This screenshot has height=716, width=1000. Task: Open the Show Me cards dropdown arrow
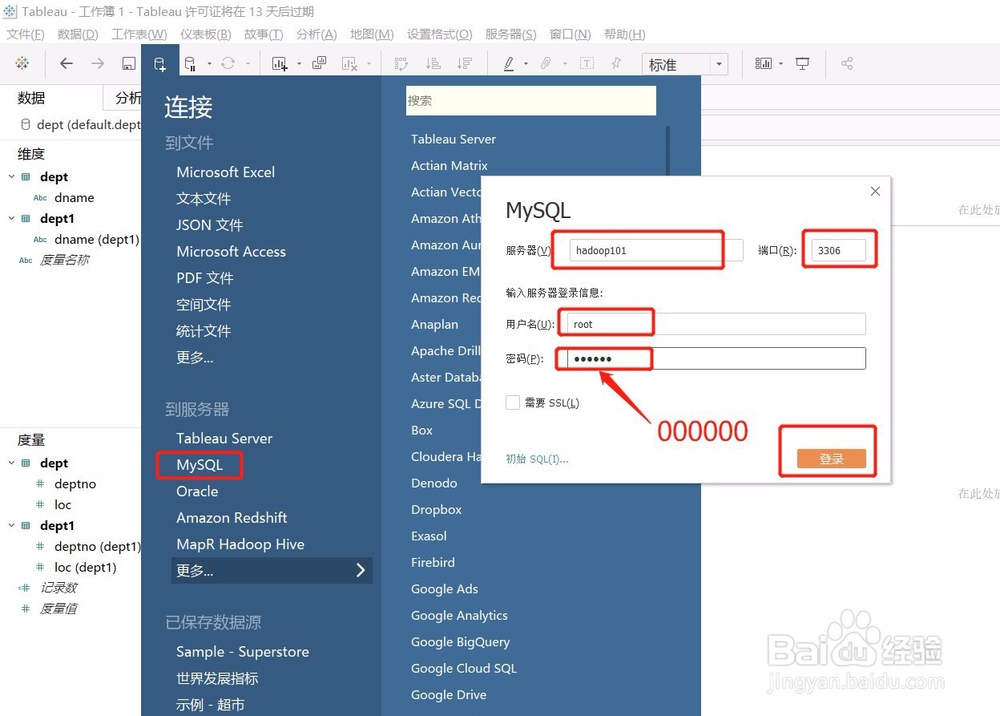781,64
